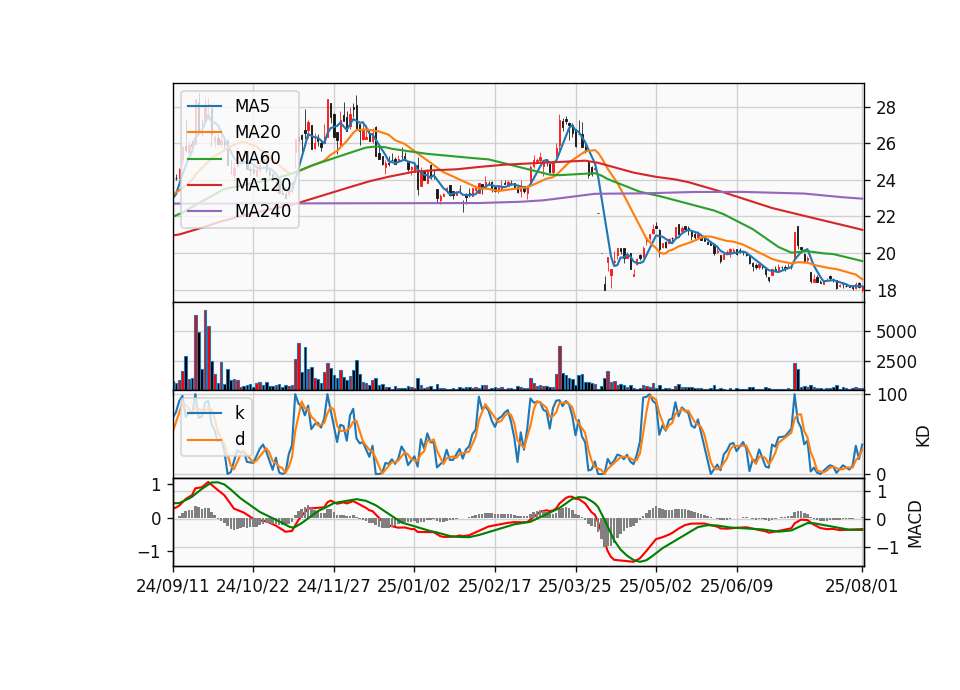Image resolution: width=960 pixels, height=690 pixels.
Task: Click the blue k legend line swatch
Action: 204,413
